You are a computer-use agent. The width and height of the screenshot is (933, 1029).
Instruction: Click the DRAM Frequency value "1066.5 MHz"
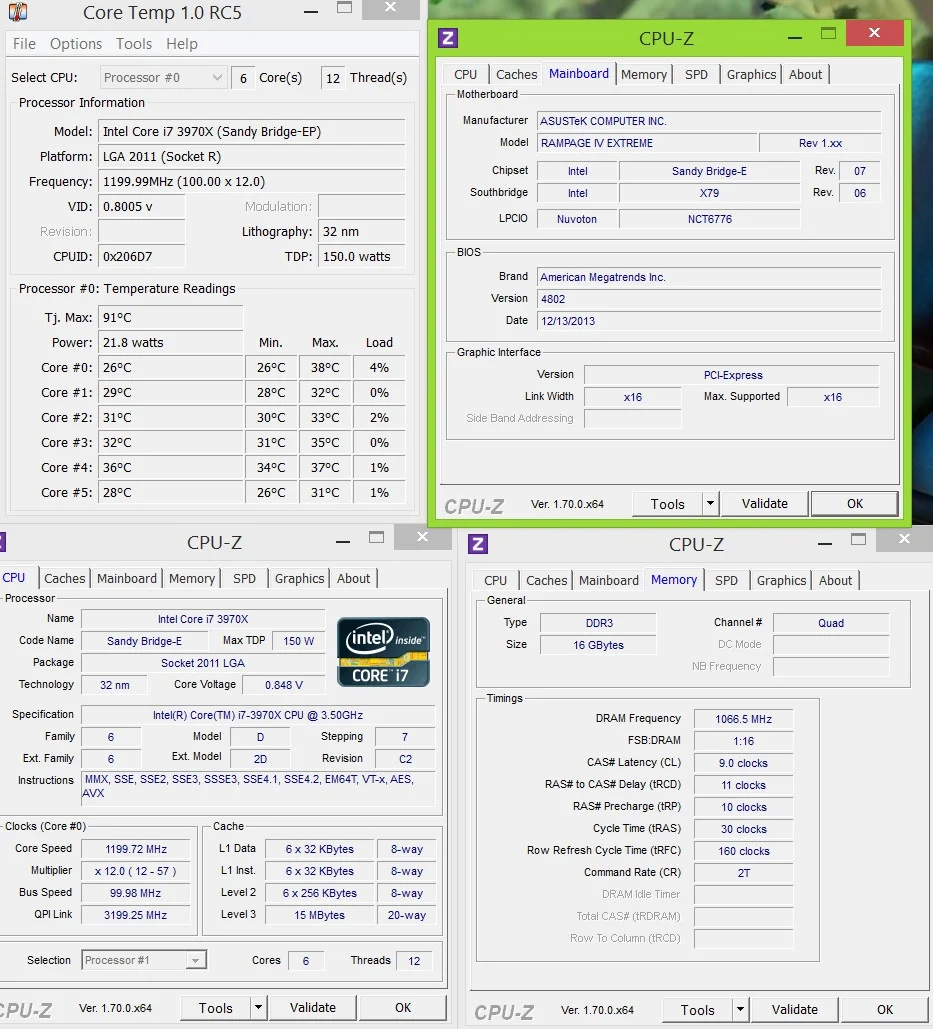pos(743,719)
